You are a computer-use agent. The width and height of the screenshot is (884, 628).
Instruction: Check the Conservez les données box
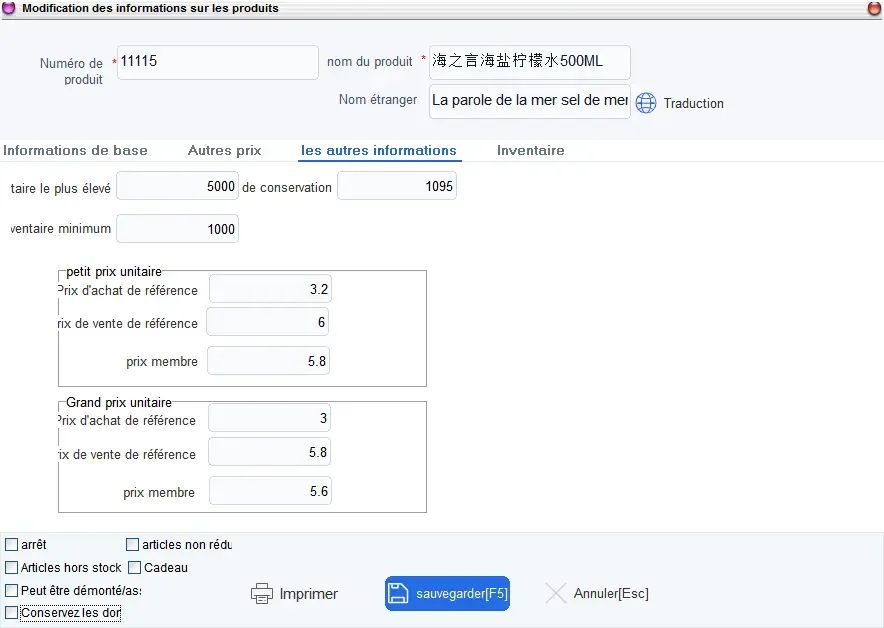[x=11, y=612]
